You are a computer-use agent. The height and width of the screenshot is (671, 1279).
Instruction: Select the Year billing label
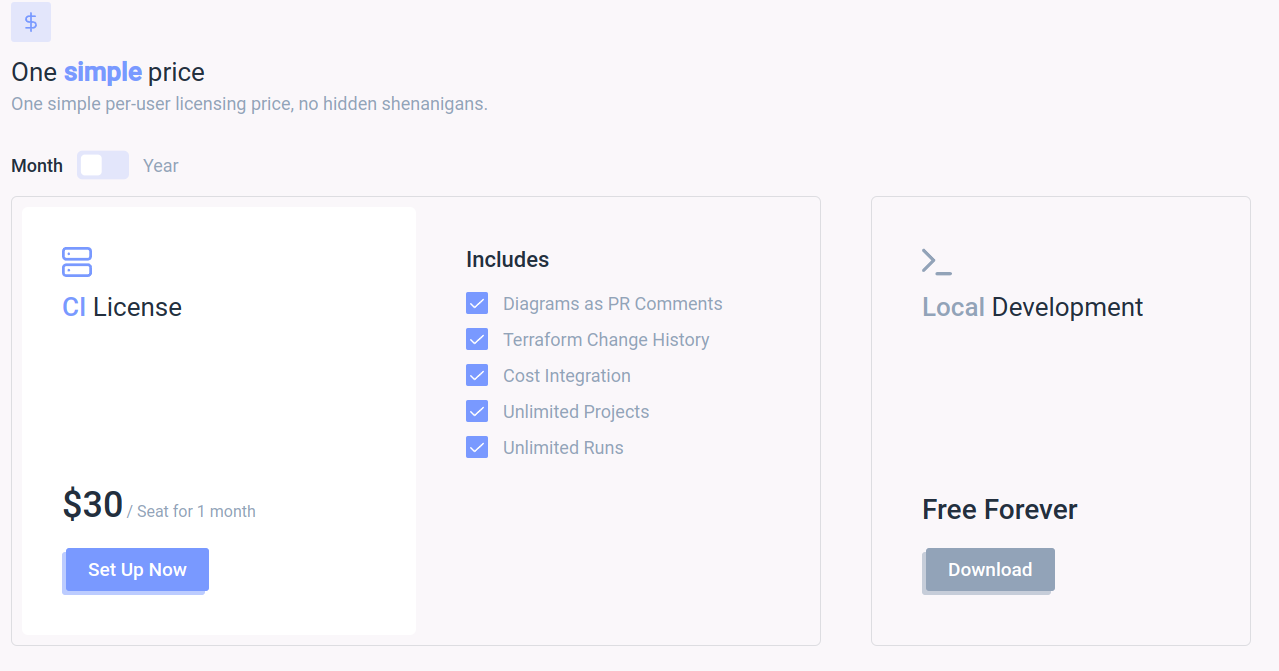coord(160,166)
